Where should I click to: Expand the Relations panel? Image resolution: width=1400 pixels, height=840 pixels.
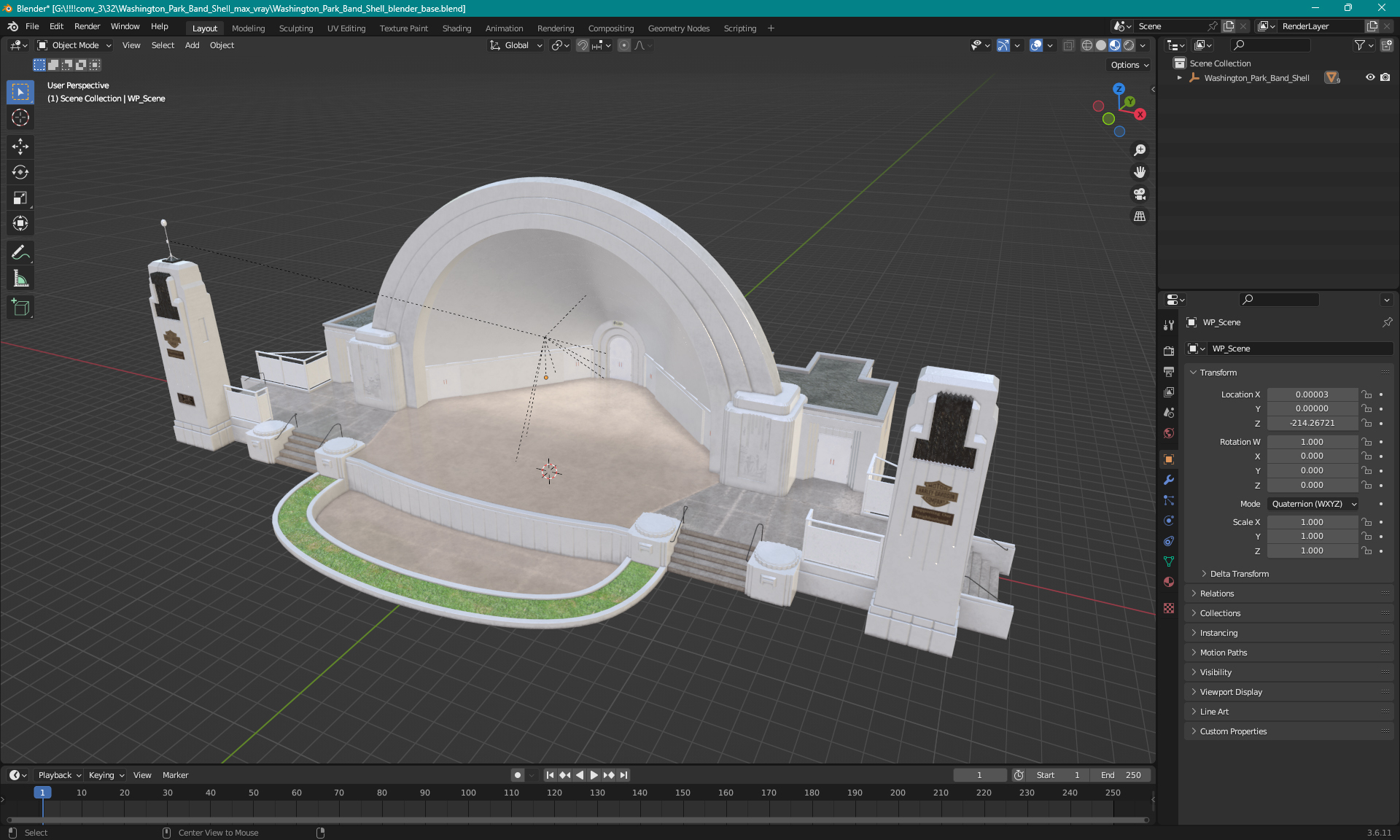(x=1216, y=594)
